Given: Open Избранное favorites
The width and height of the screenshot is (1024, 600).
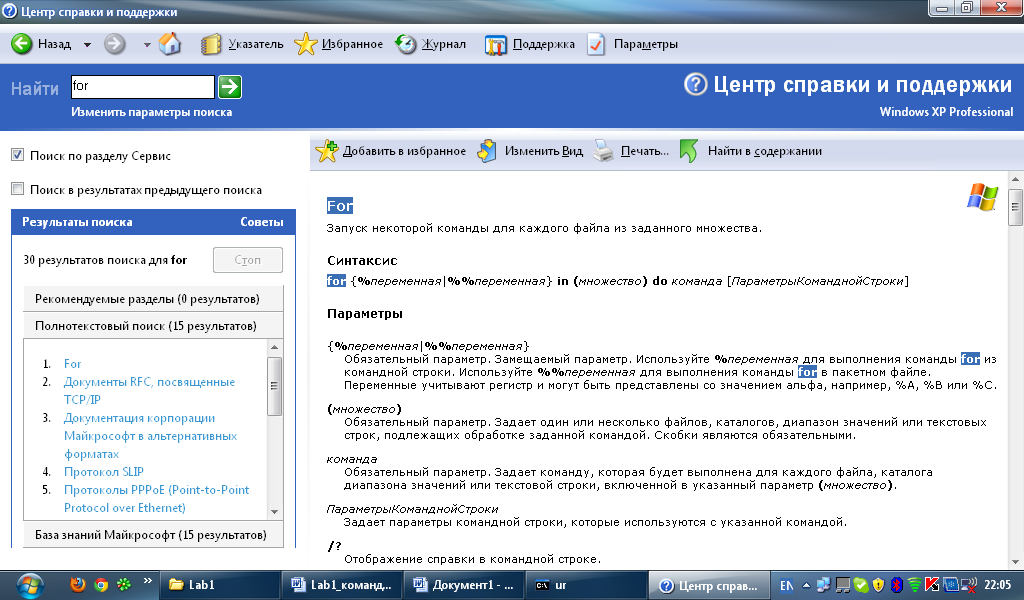Looking at the screenshot, I should [x=338, y=44].
